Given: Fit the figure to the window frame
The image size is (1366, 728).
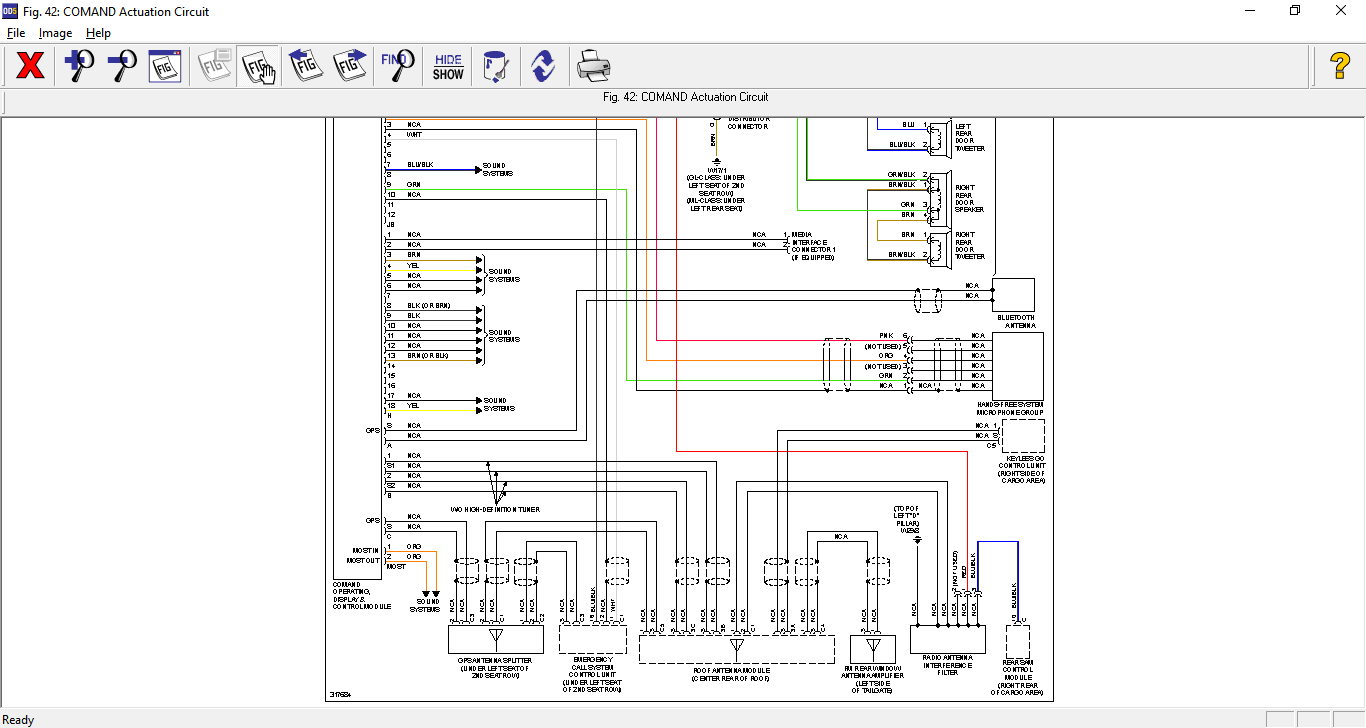Looking at the screenshot, I should click(x=164, y=66).
